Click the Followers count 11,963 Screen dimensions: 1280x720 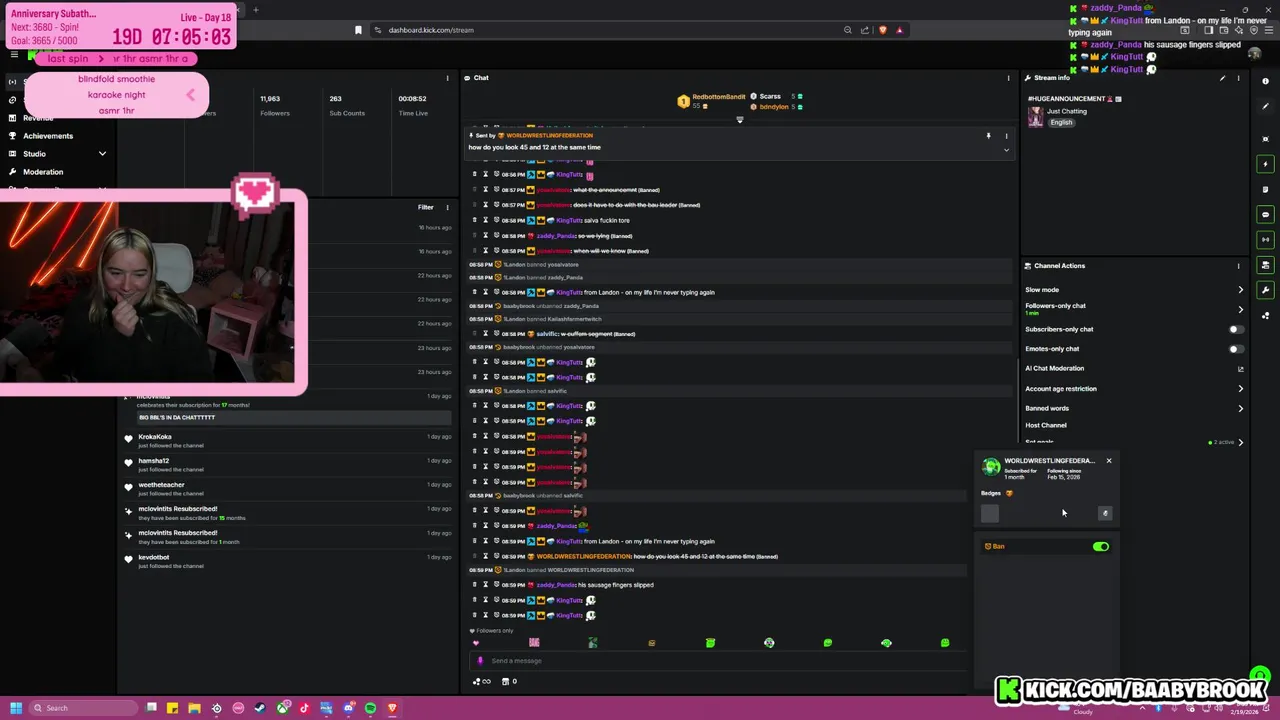coord(270,99)
